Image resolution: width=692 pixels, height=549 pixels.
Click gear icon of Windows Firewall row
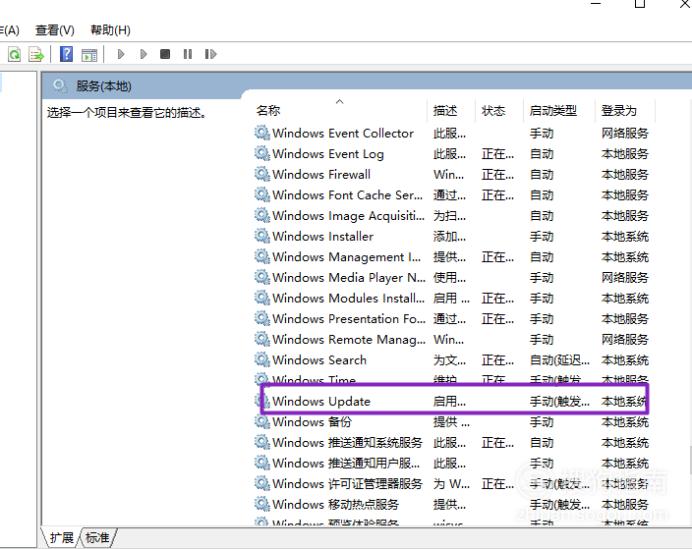pos(262,174)
